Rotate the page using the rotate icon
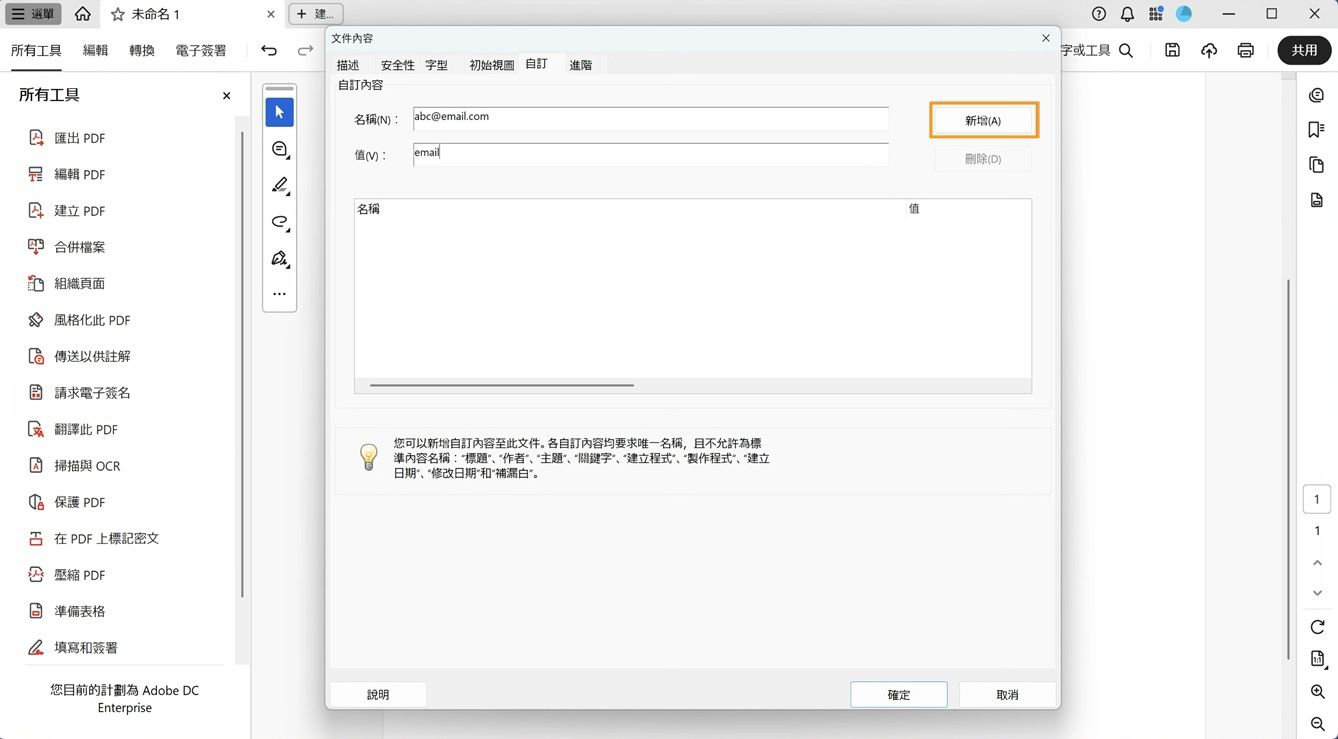The image size is (1338, 739). pos(1316,627)
